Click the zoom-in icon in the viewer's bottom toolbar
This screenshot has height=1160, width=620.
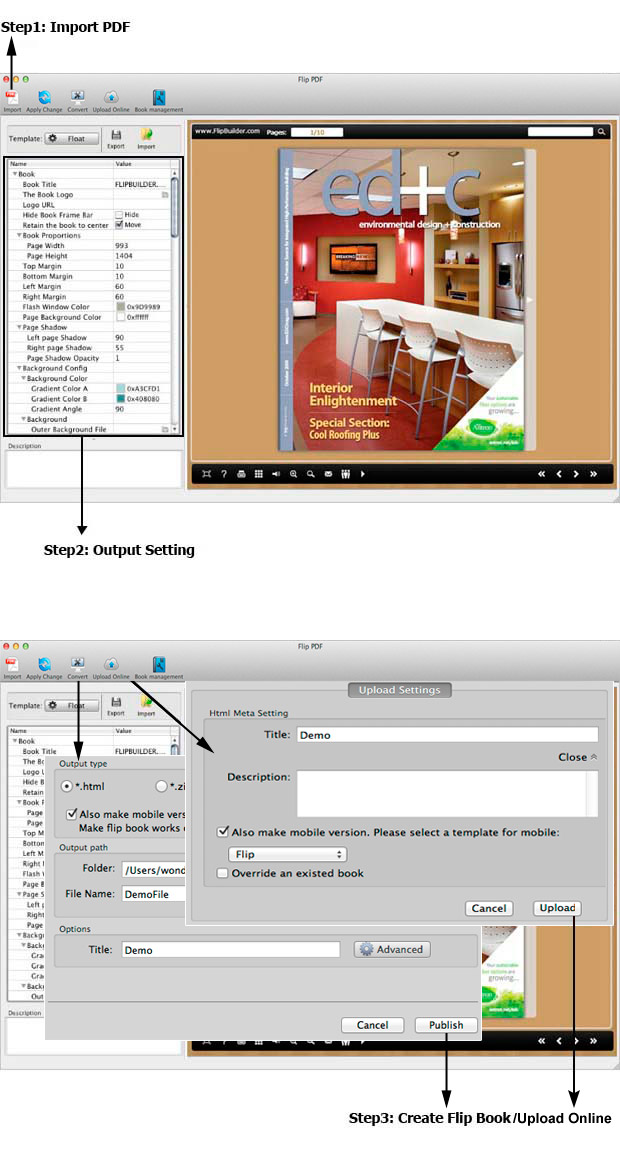[293, 474]
